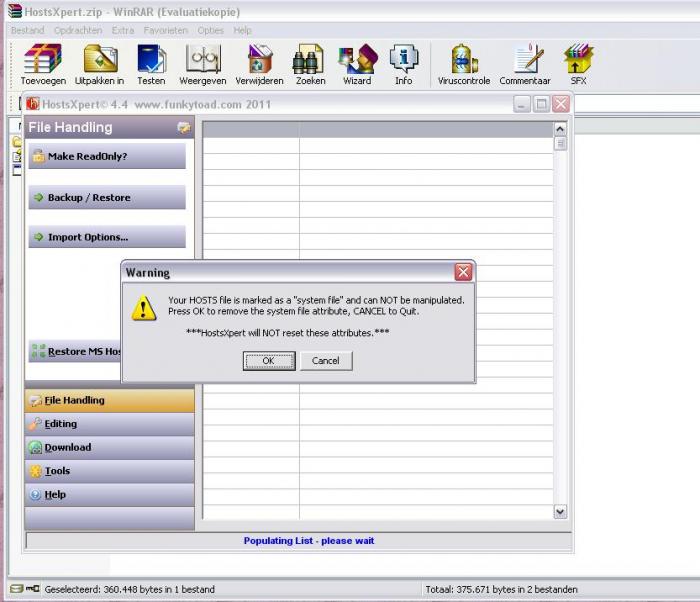The height and width of the screenshot is (602, 700).
Task: Click the drive icon in WinRAR status bar
Action: click(16, 589)
